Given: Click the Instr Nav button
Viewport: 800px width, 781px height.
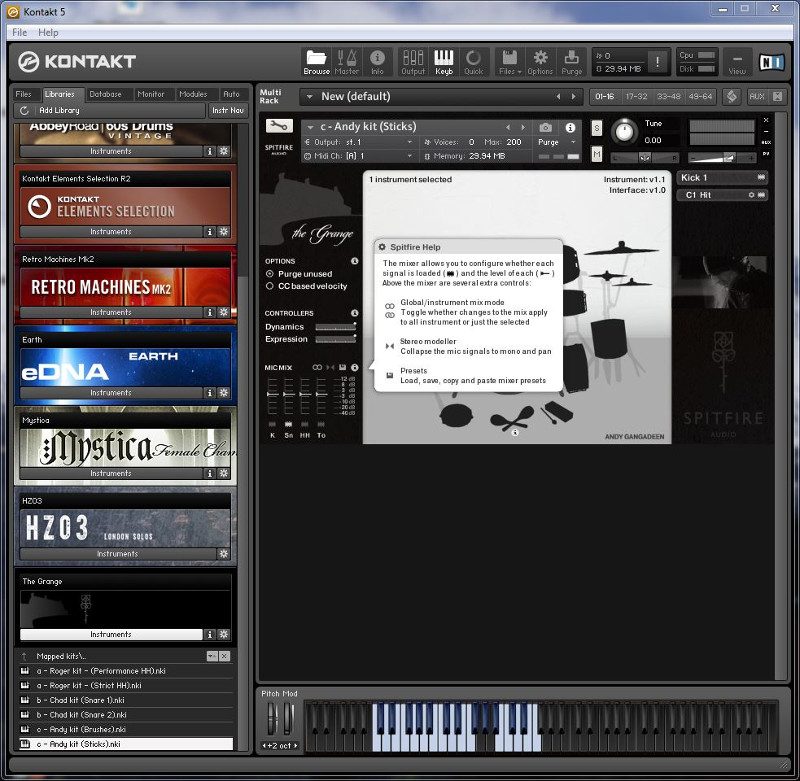Looking at the screenshot, I should 228,110.
